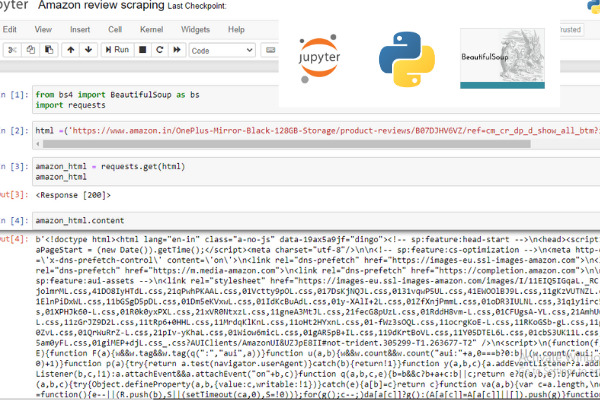Open the Kernel menu
This screenshot has width=600, height=400.
(x=152, y=29)
